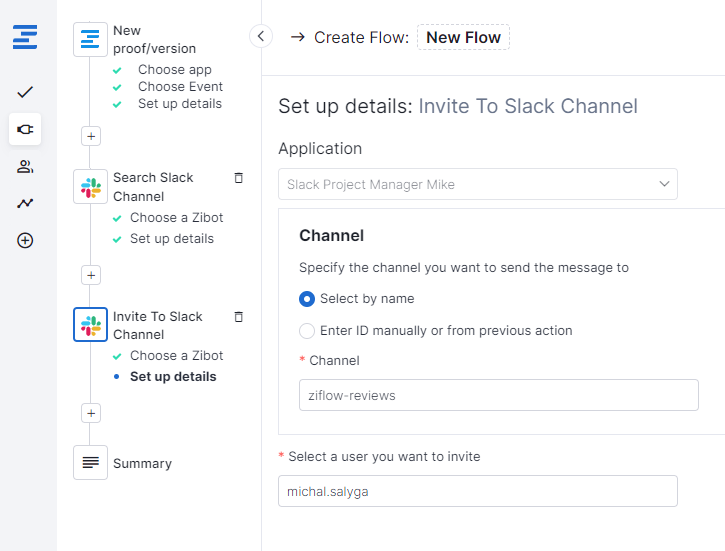Click the plus circle icon in sidebar
The image size is (725, 551).
[25, 240]
